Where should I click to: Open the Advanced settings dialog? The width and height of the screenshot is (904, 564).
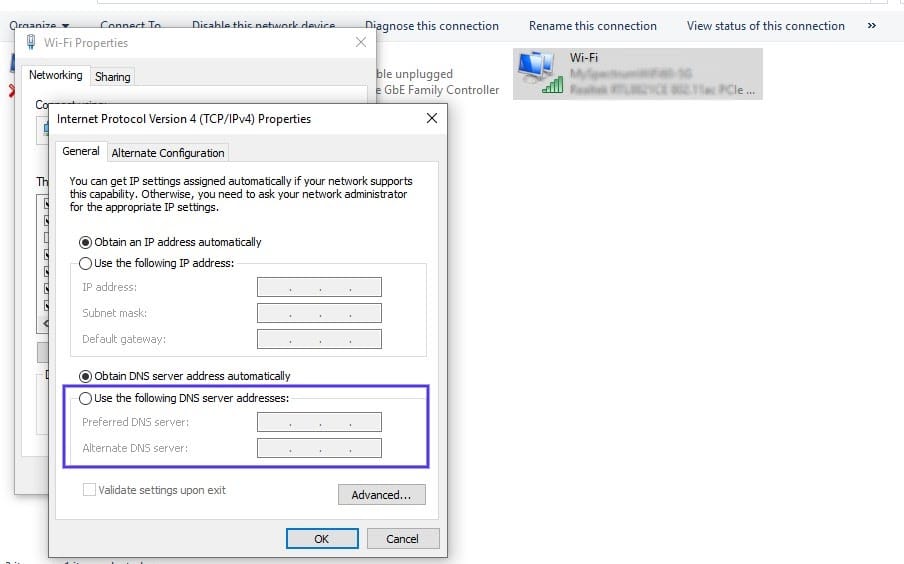382,495
